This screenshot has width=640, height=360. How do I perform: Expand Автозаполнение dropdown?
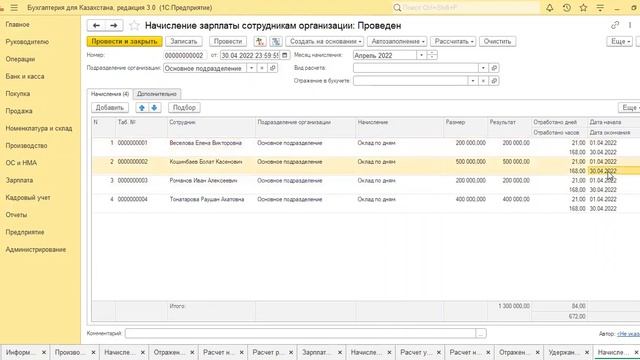click(x=398, y=41)
